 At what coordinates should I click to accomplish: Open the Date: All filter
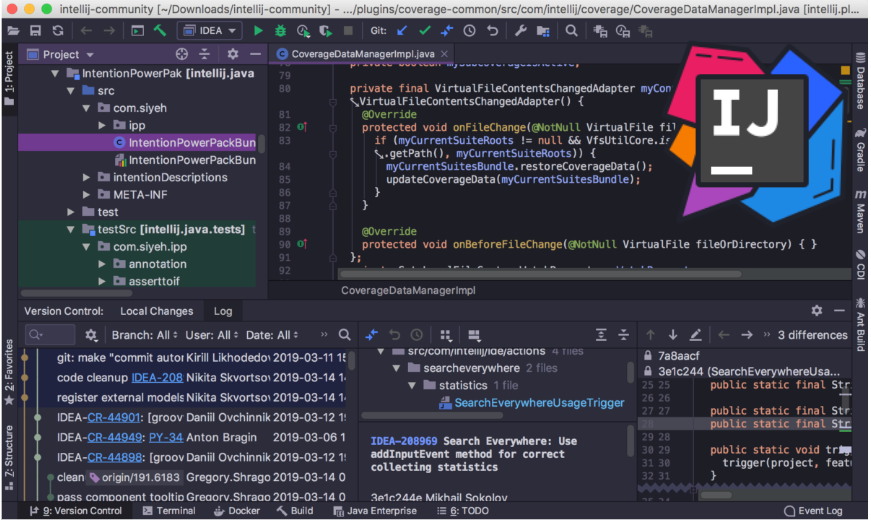tap(272, 335)
